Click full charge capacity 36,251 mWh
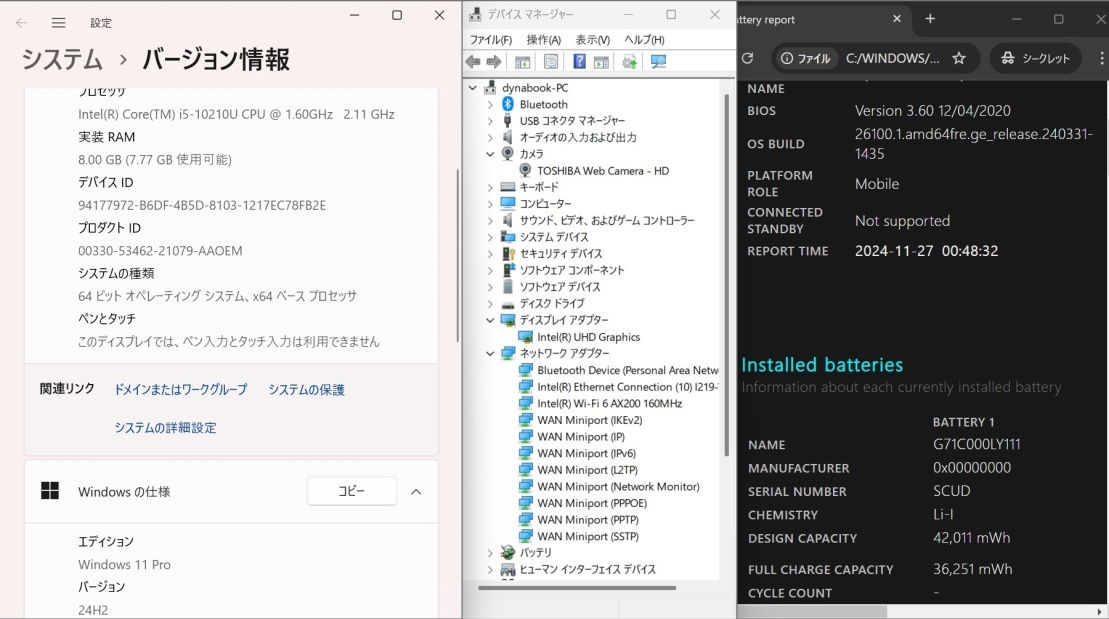The width and height of the screenshot is (1109, 619). pyautogui.click(x=972, y=569)
